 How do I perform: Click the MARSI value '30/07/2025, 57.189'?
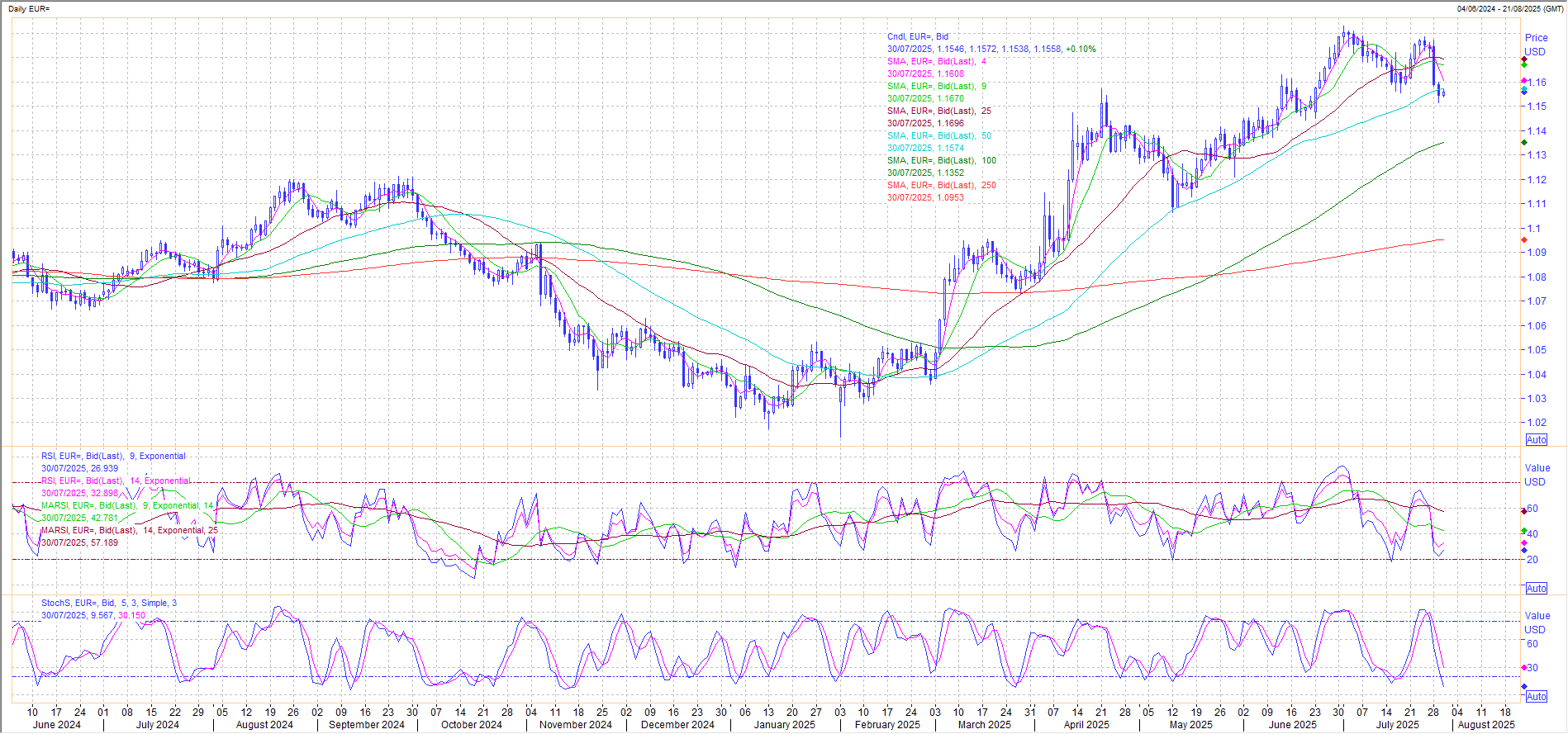[79, 542]
